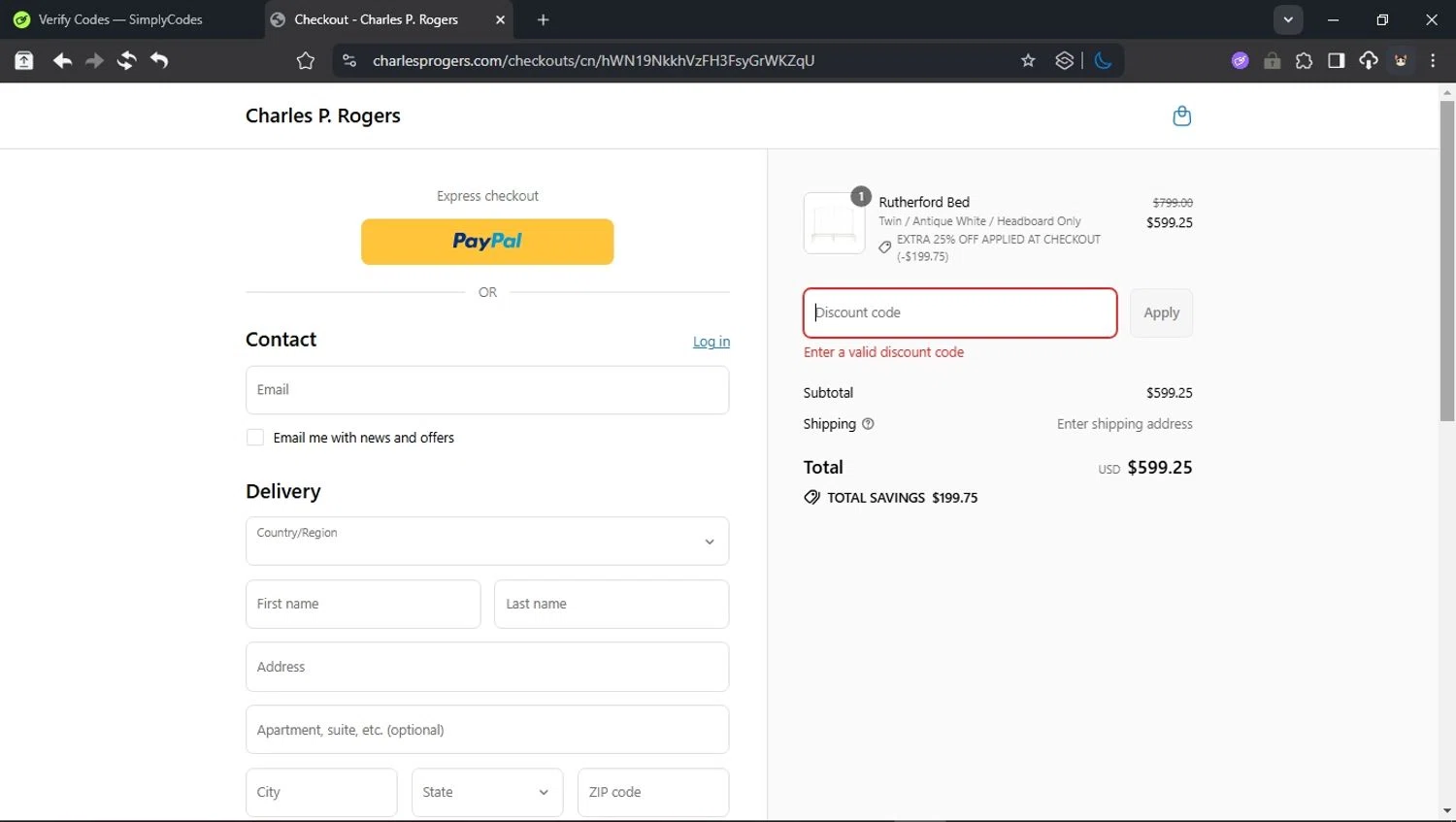This screenshot has height=822, width=1456.
Task: Open new tab with plus button
Action: [543, 19]
